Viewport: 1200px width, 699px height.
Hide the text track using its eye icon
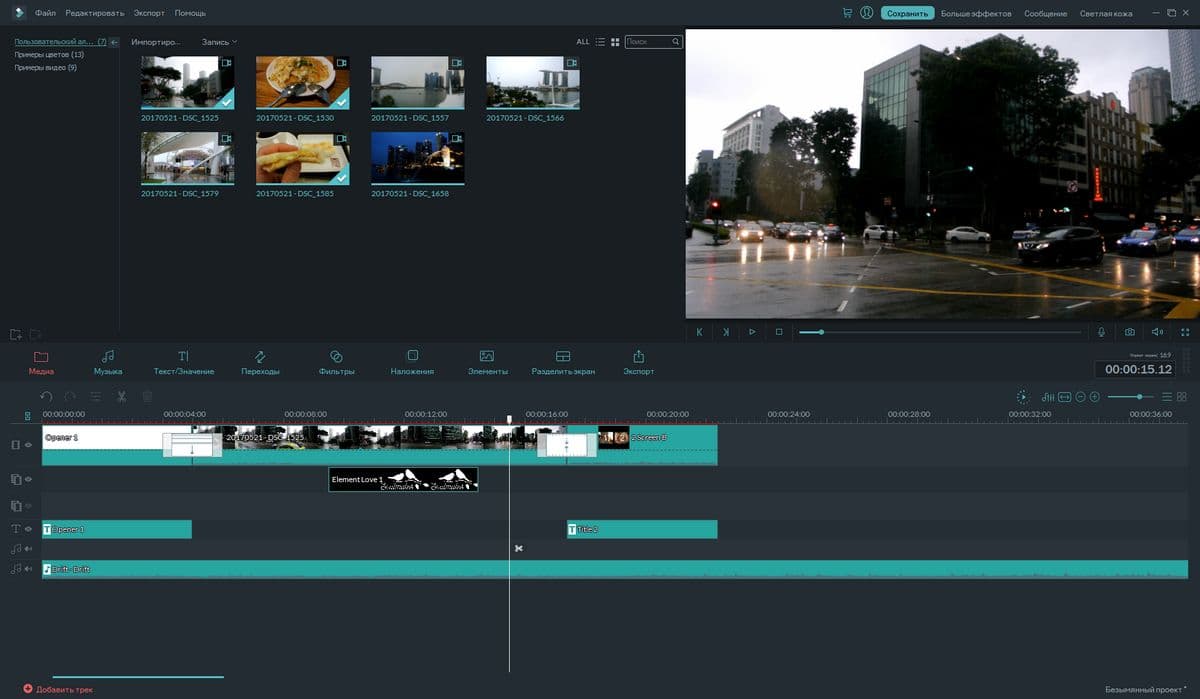(x=28, y=529)
